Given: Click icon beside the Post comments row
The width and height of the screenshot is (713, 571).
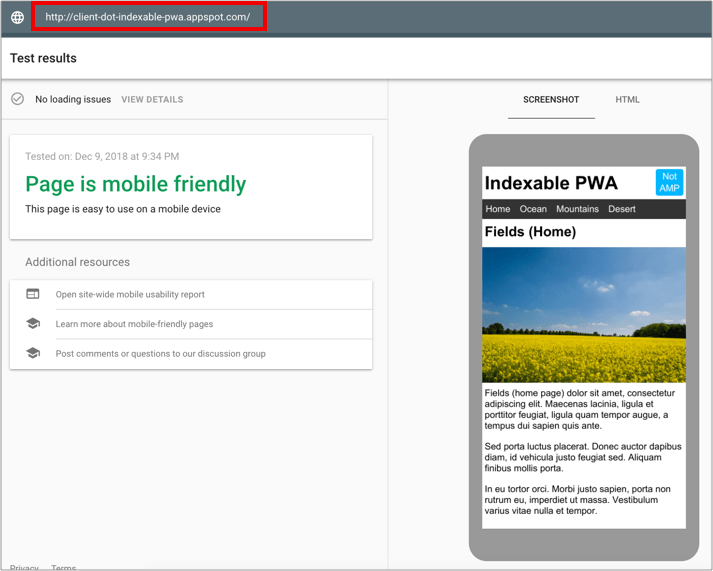Looking at the screenshot, I should pyautogui.click(x=33, y=353).
